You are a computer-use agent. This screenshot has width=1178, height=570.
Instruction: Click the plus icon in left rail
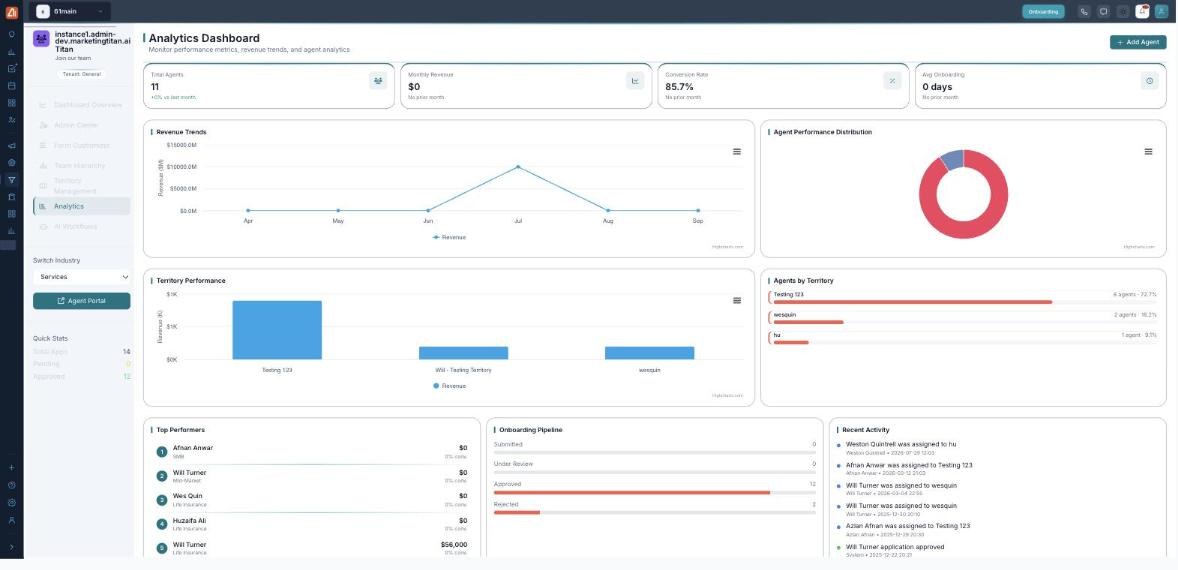click(11, 467)
